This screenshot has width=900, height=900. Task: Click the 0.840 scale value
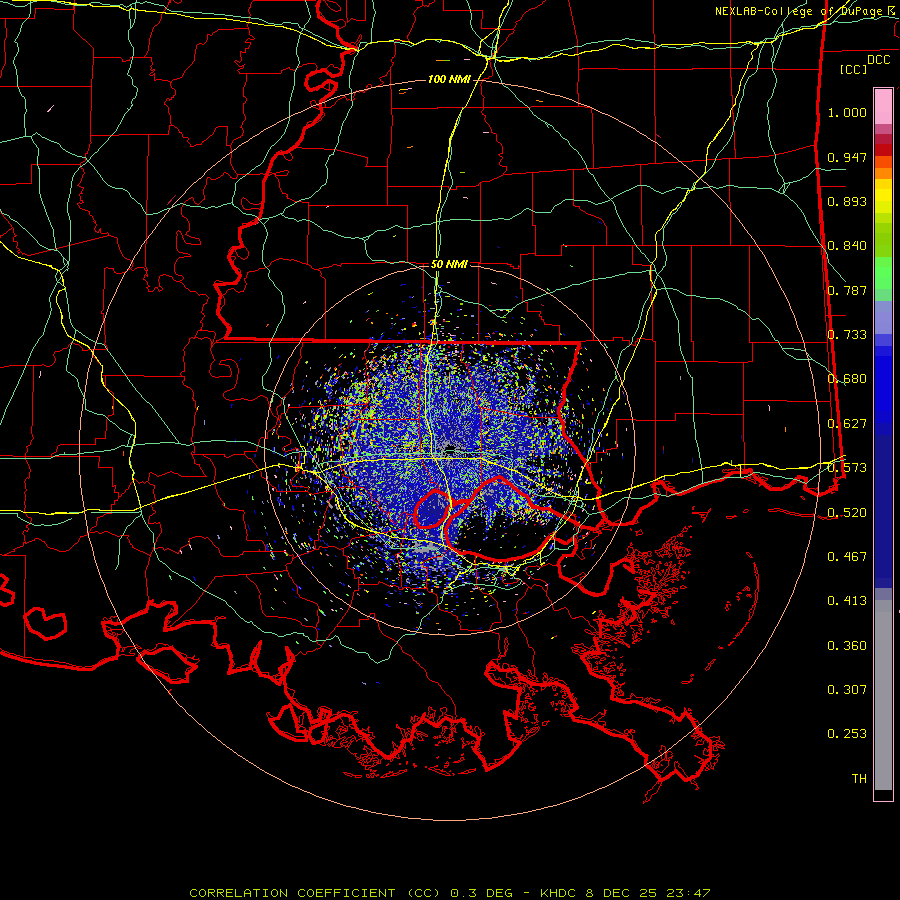[x=847, y=246]
